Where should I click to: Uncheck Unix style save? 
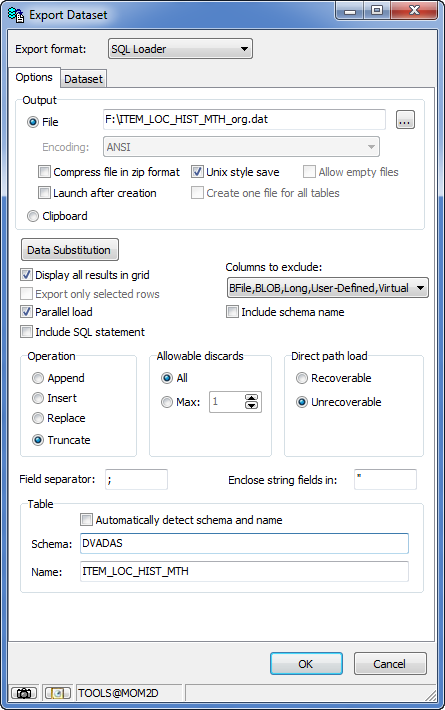197,172
